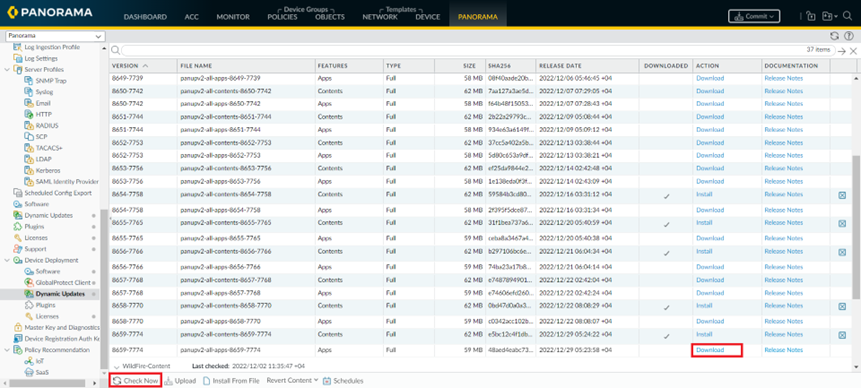
Task: Open Master Key and Diagnostics
Action: 62,327
